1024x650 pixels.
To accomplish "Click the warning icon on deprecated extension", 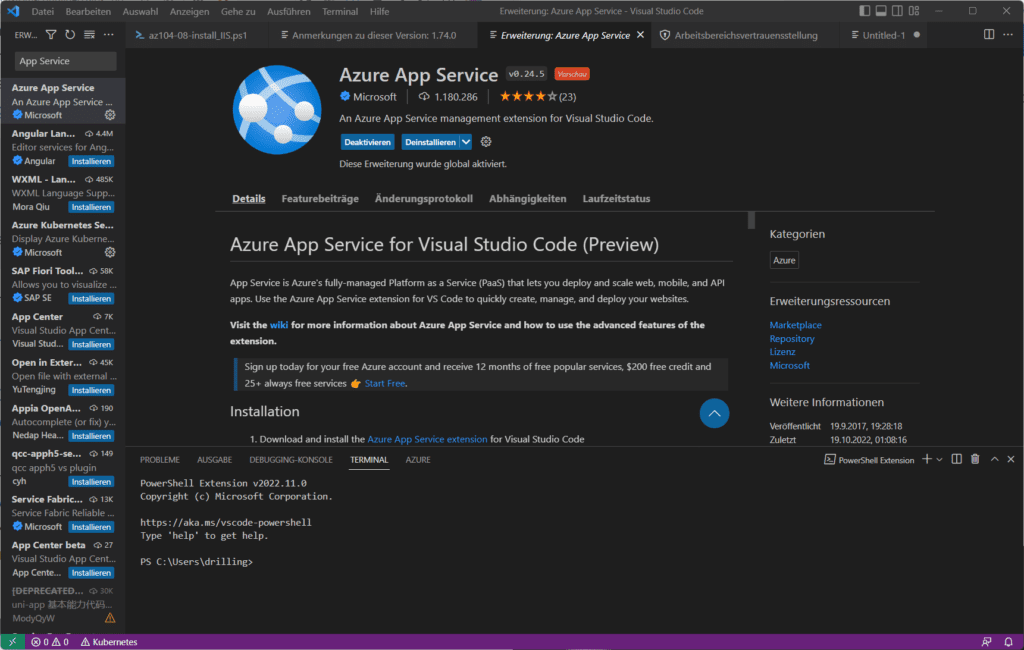I will pyautogui.click(x=110, y=617).
